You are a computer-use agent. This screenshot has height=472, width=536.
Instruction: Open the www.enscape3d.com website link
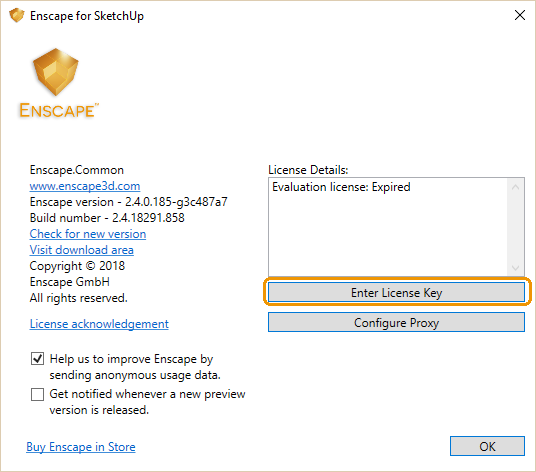[85, 186]
